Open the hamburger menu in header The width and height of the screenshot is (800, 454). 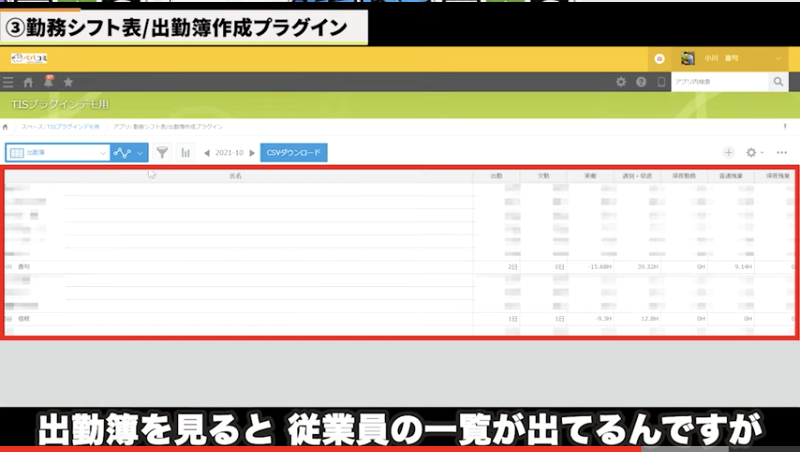(8, 82)
